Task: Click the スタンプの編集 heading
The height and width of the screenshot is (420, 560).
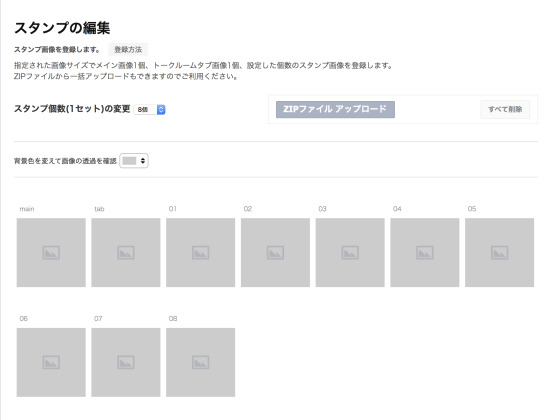Action: pos(62,28)
